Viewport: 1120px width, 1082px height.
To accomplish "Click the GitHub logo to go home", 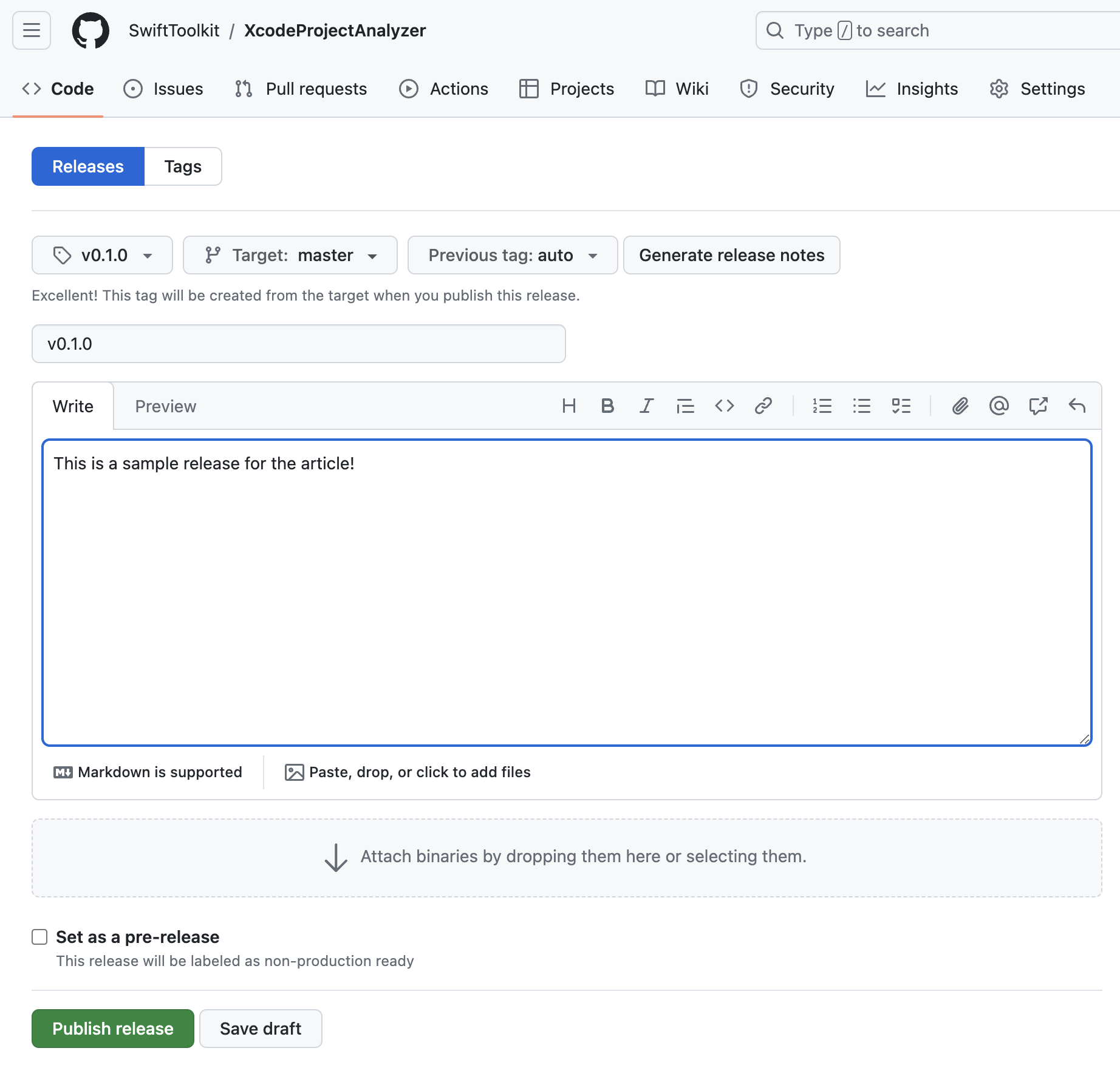I will click(90, 30).
